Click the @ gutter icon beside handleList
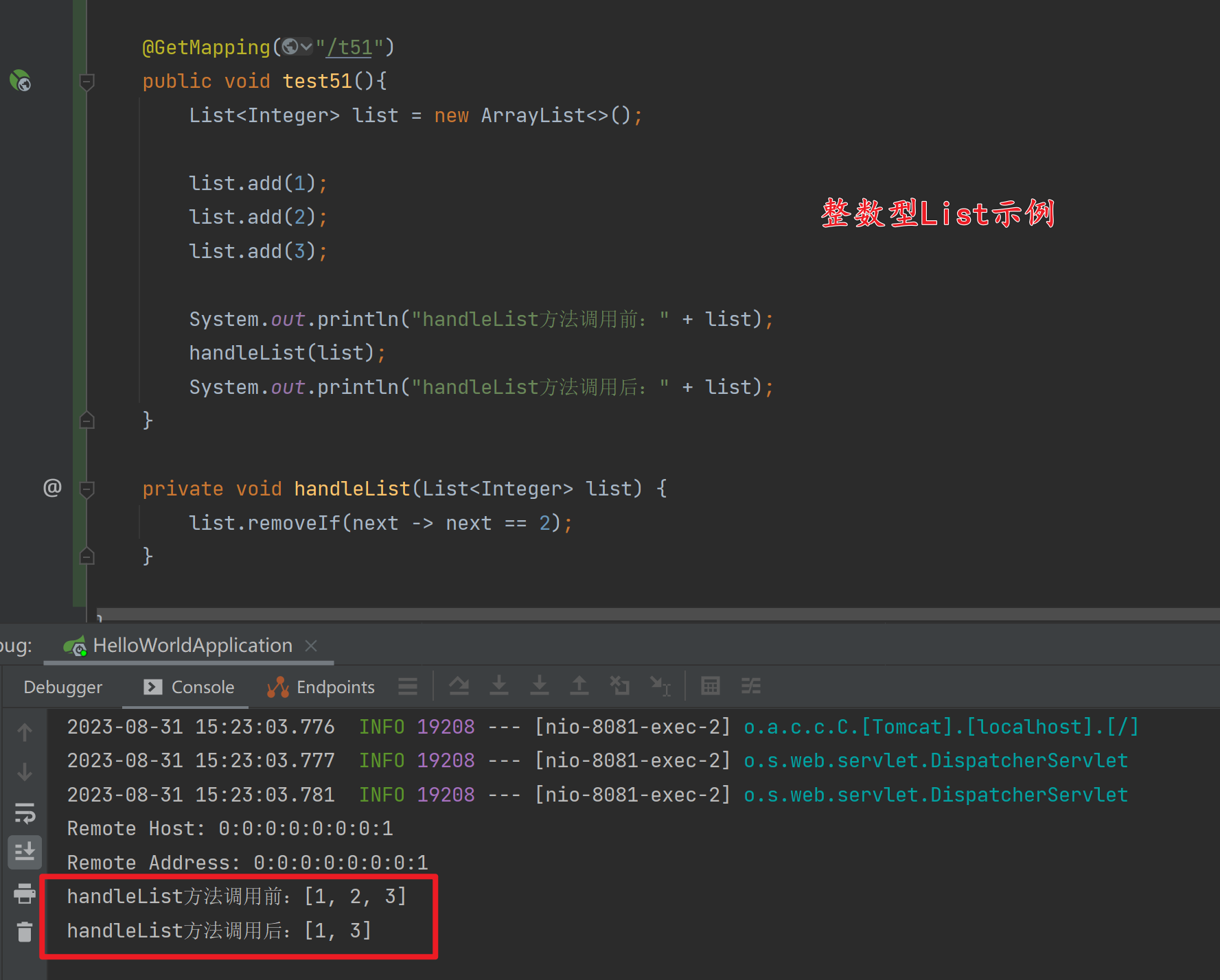 (x=52, y=488)
